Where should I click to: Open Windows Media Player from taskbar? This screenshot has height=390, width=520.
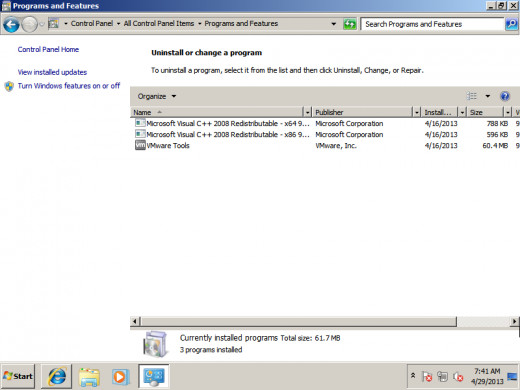click(x=120, y=377)
